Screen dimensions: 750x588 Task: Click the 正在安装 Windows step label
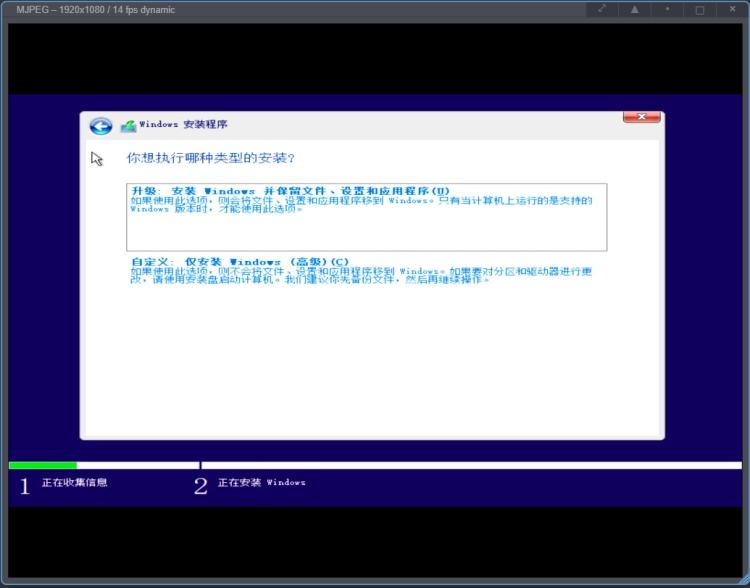[x=262, y=482]
